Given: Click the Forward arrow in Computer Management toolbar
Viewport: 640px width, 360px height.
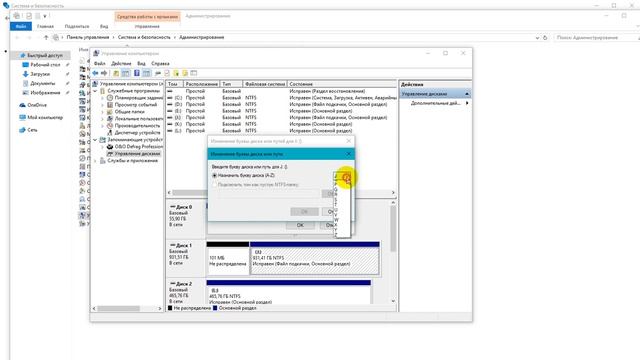Looking at the screenshot, I should tap(104, 73).
